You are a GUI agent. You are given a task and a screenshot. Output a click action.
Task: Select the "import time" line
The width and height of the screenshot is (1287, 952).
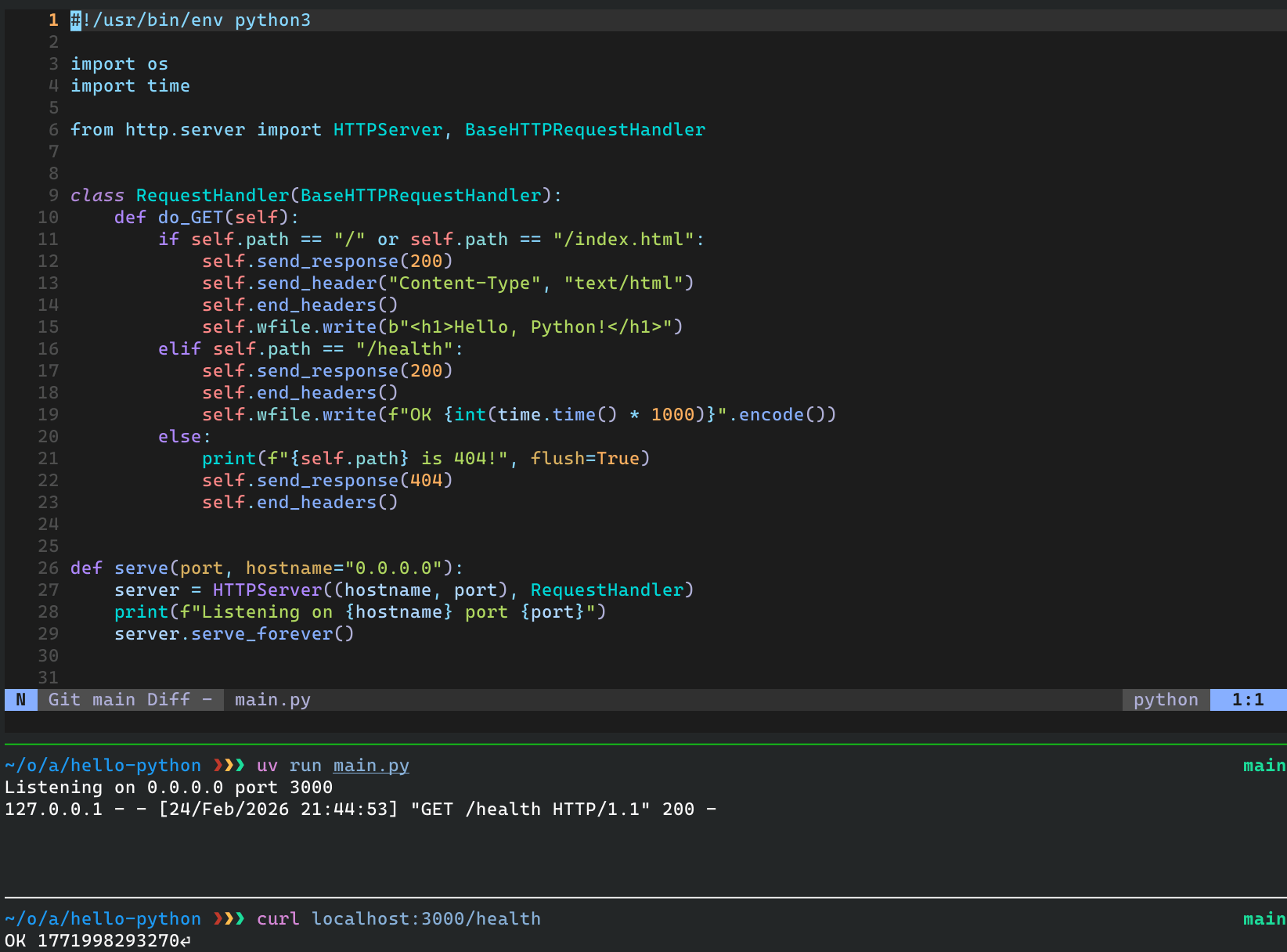click(130, 86)
